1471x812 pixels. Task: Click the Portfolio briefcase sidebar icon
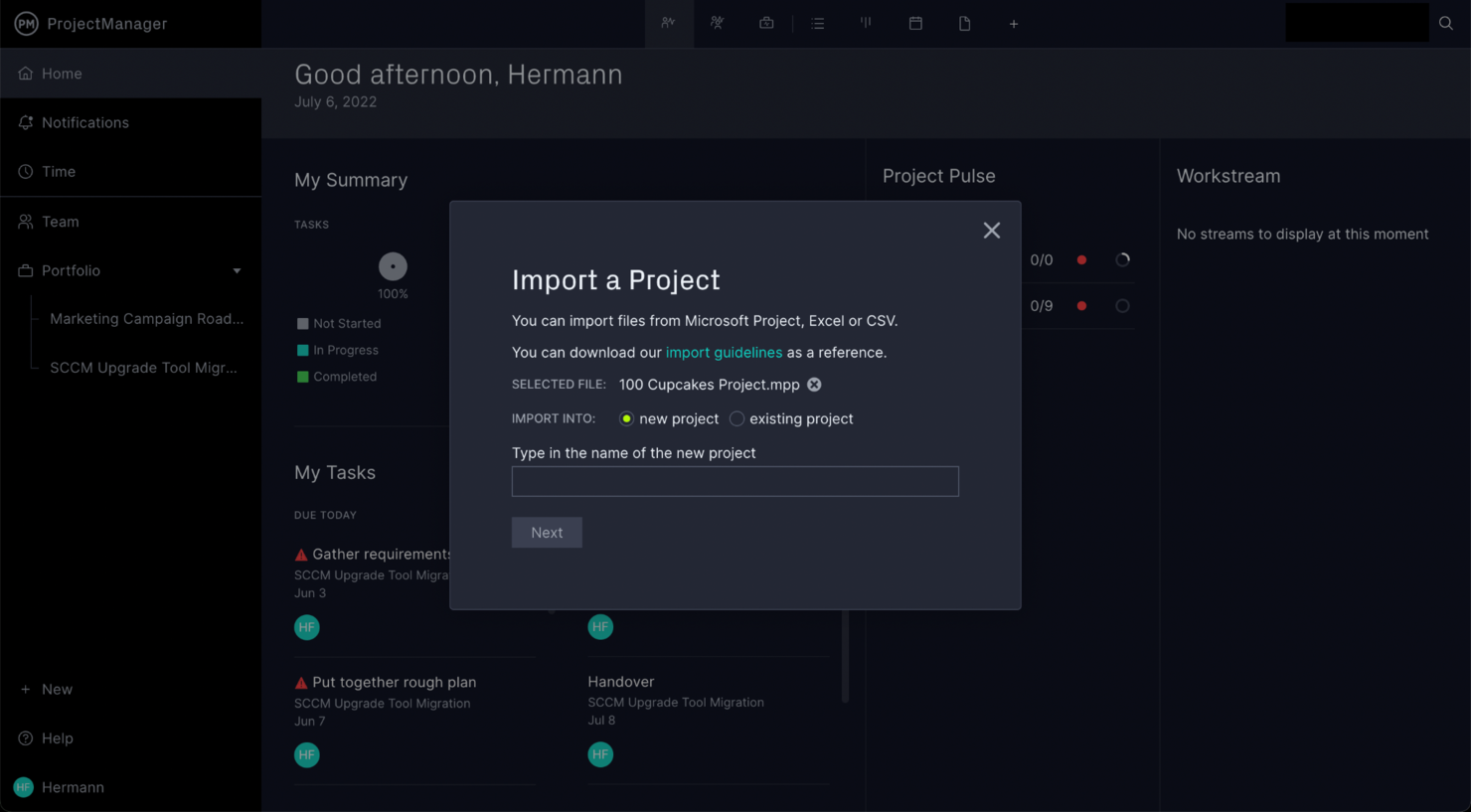click(x=26, y=270)
